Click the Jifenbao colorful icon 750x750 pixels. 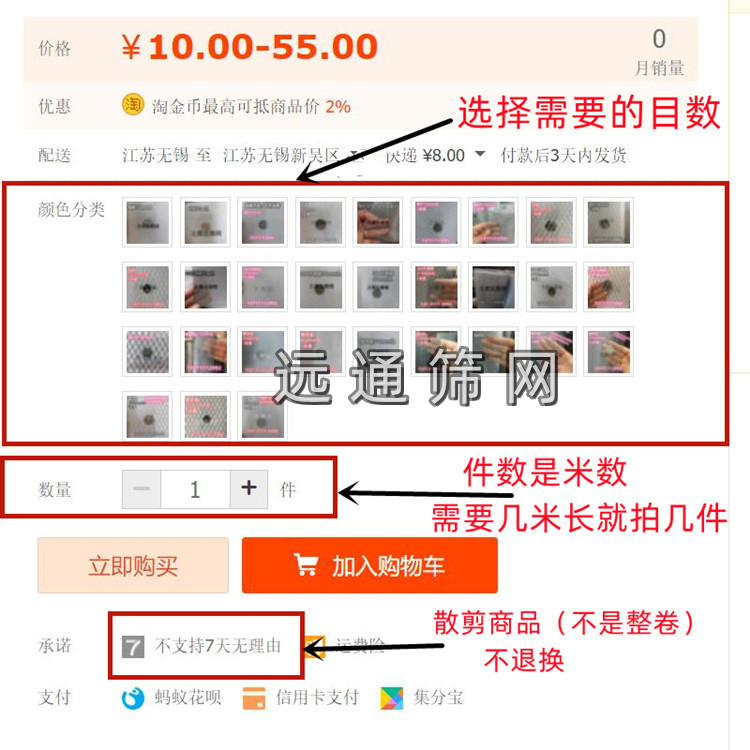[x=392, y=698]
